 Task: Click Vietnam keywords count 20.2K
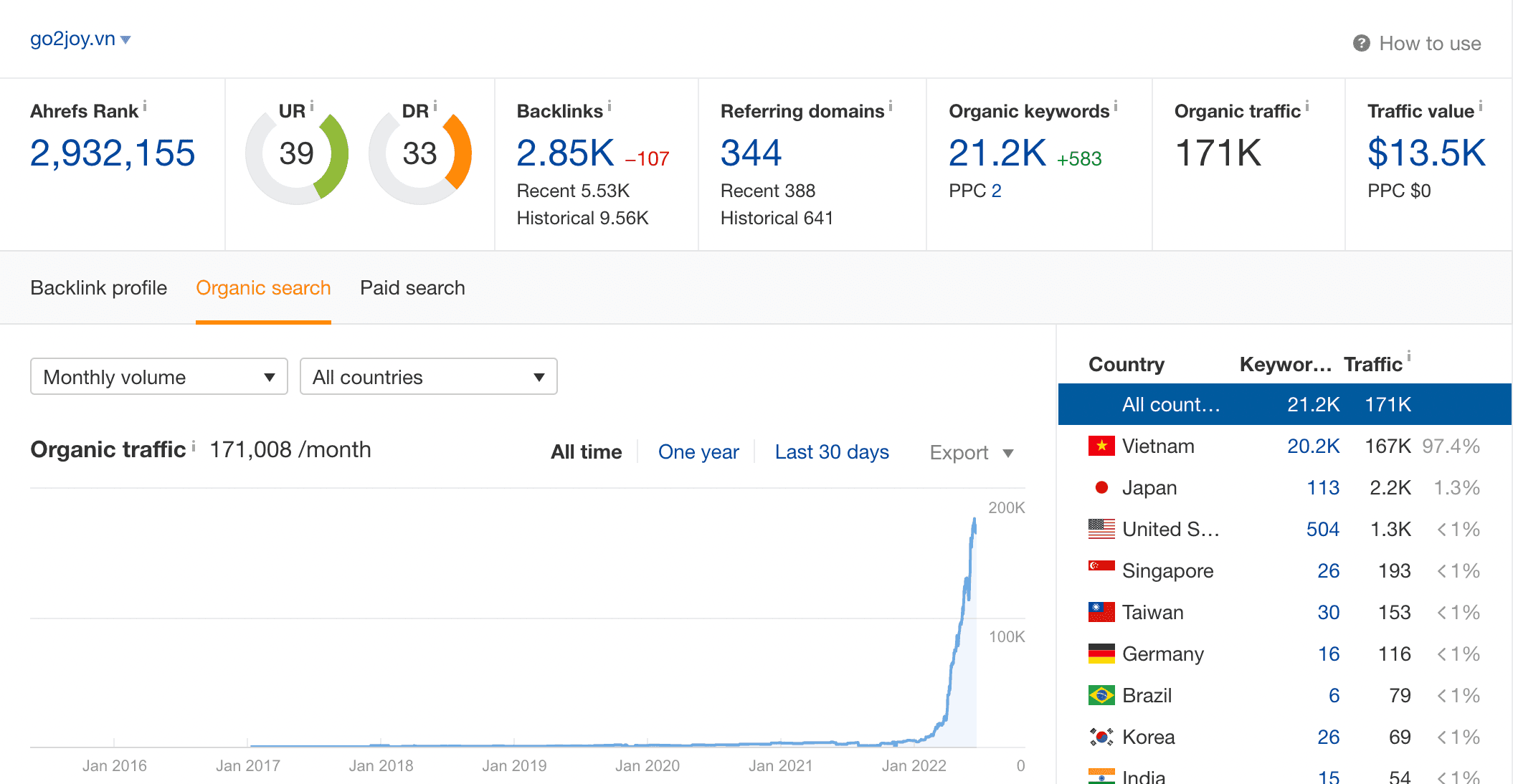pyautogui.click(x=1313, y=446)
